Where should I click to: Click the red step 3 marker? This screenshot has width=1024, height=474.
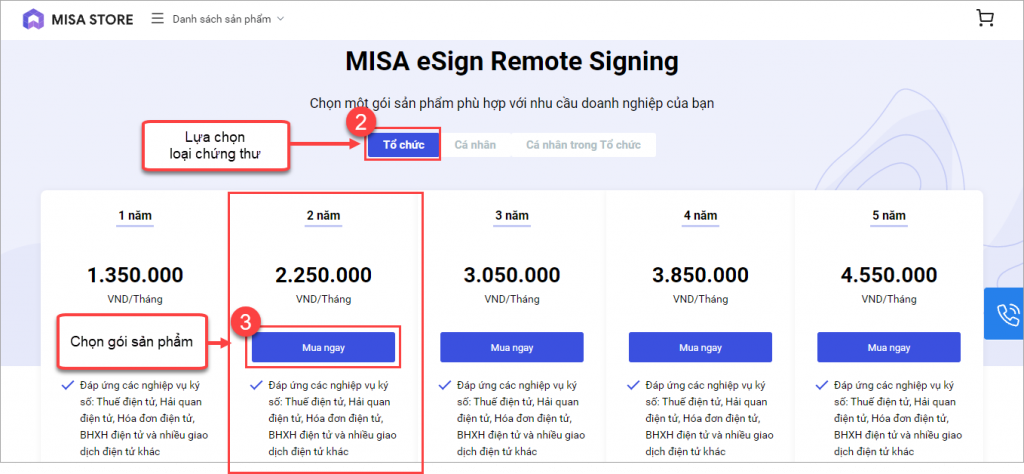pos(246,323)
